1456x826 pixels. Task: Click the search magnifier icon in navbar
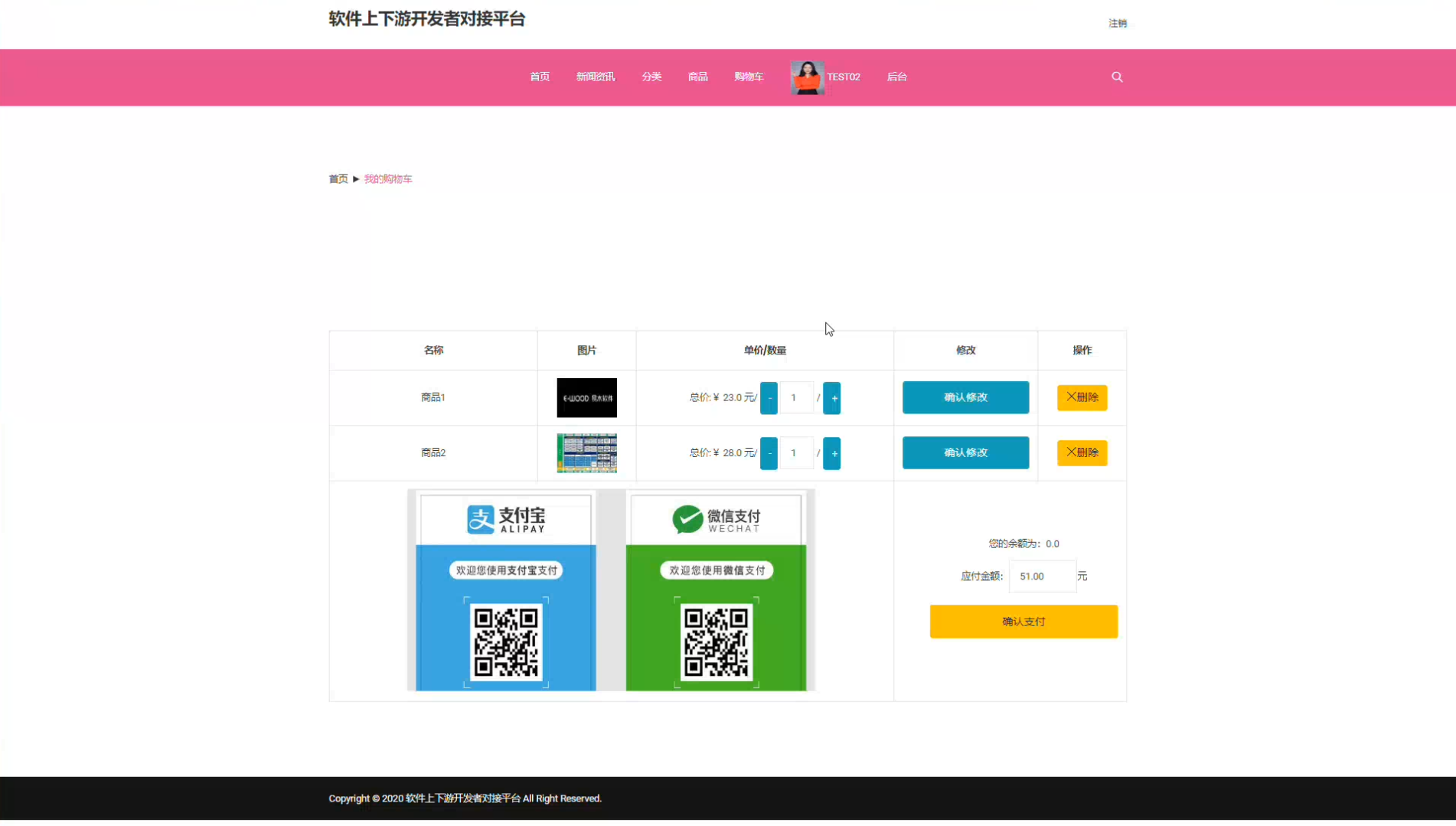1117,77
